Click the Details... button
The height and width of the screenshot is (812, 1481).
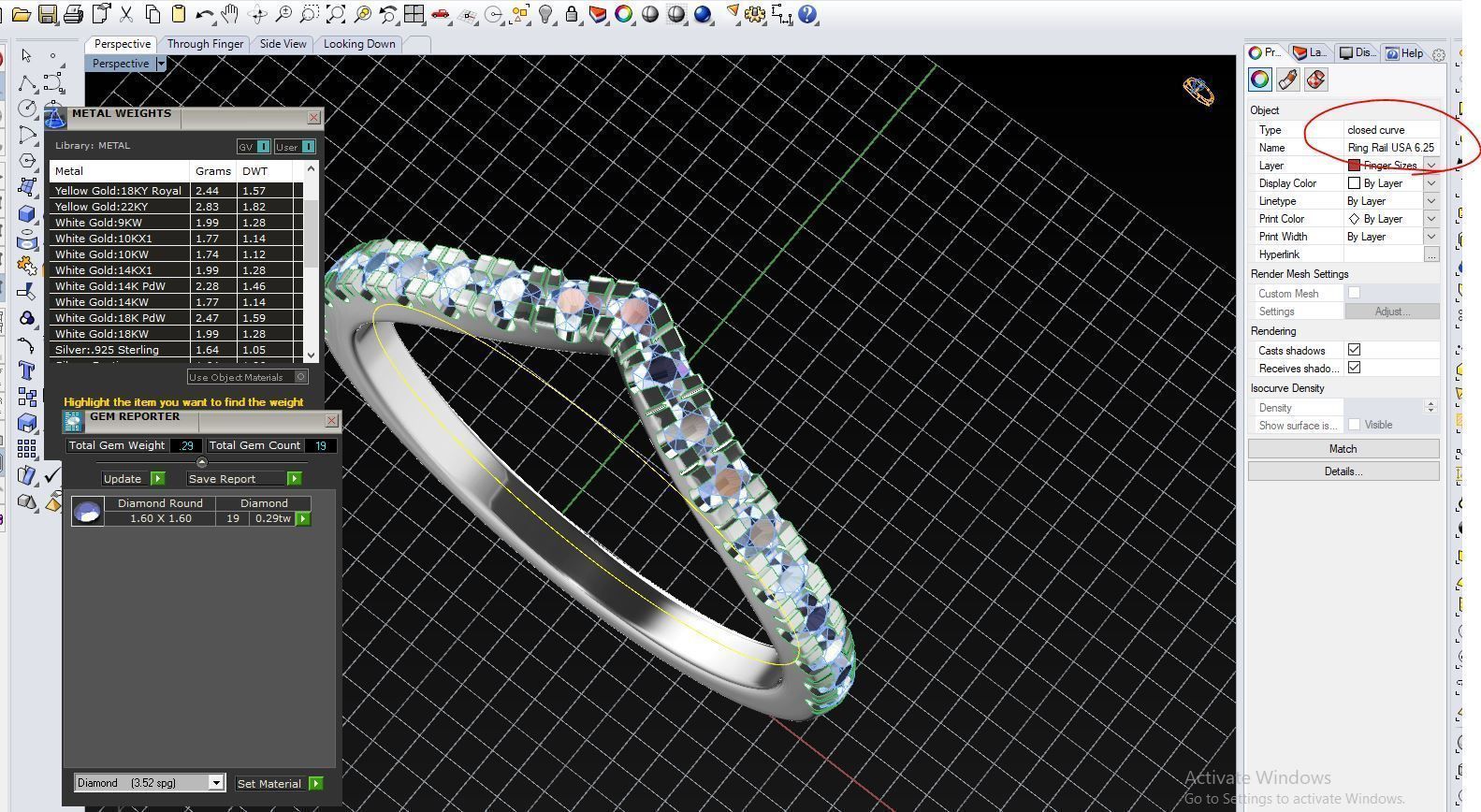[x=1343, y=471]
